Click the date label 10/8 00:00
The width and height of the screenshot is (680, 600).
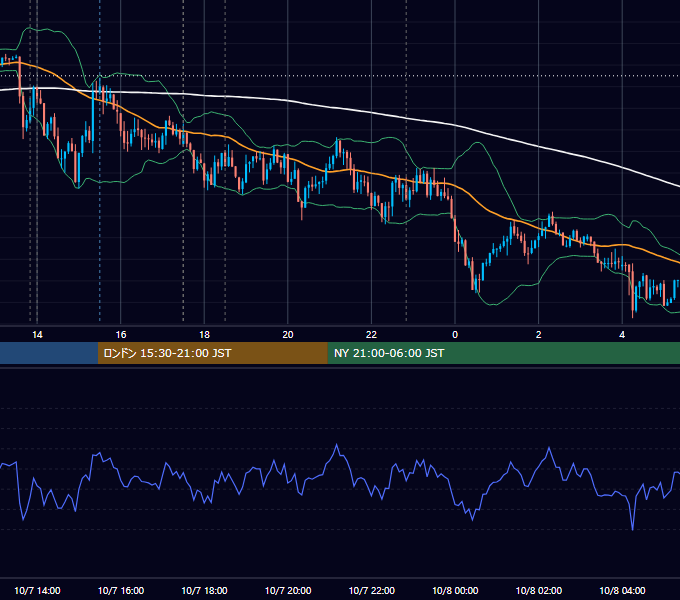[x=455, y=590]
